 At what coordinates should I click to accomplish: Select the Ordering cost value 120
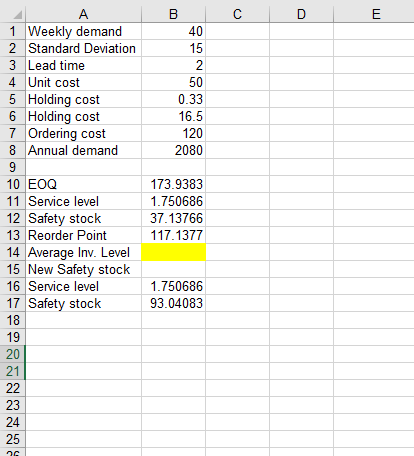tap(173, 133)
